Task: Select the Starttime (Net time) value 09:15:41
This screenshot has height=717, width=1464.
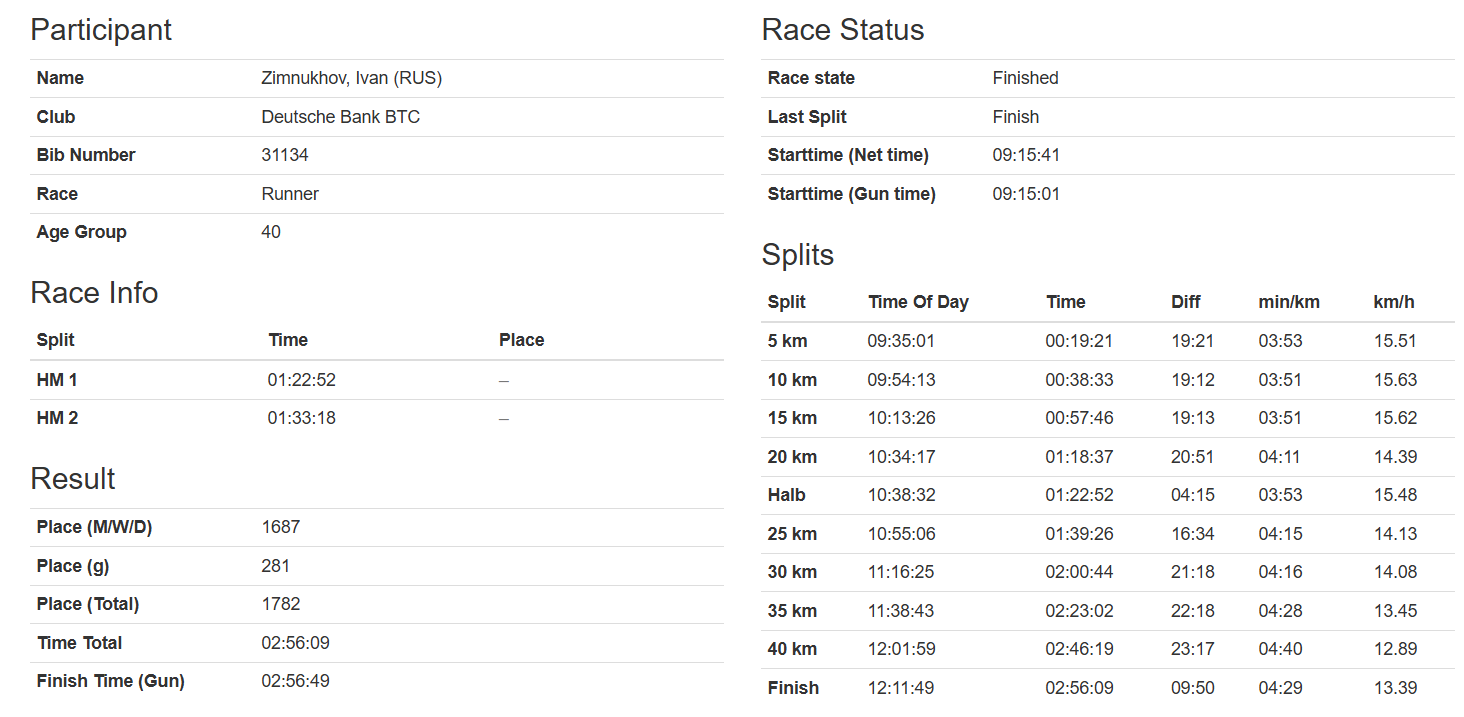Action: tap(1026, 155)
